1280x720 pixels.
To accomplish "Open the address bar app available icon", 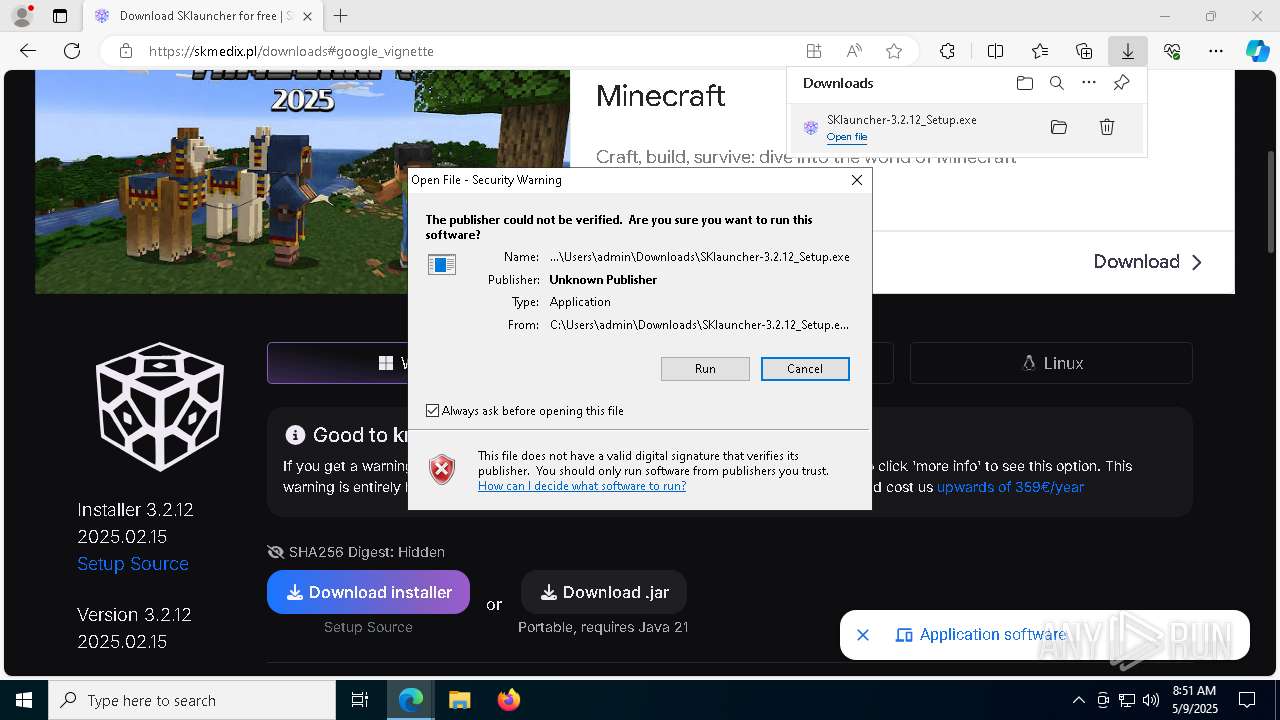I will coord(814,51).
